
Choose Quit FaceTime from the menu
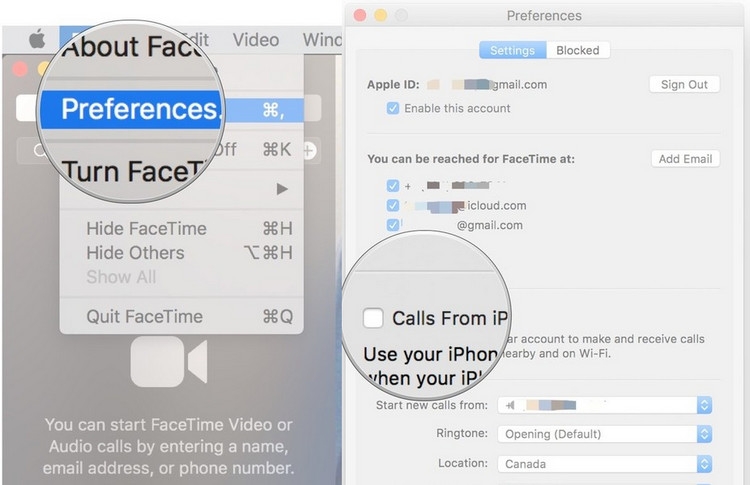pos(182,316)
